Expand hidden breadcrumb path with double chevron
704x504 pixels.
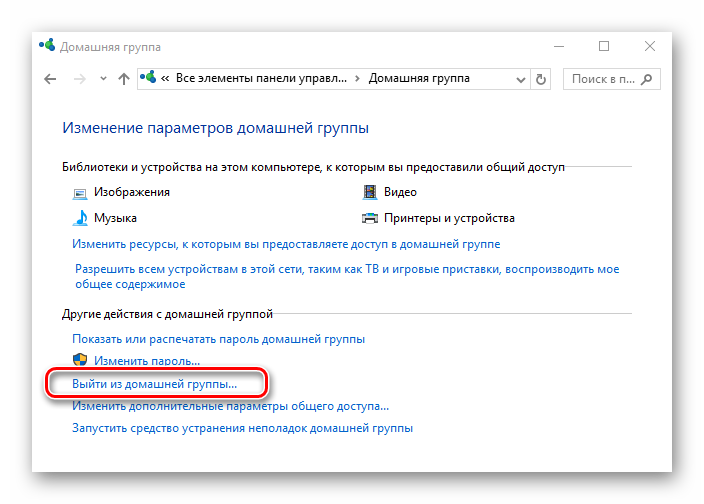pos(165,79)
